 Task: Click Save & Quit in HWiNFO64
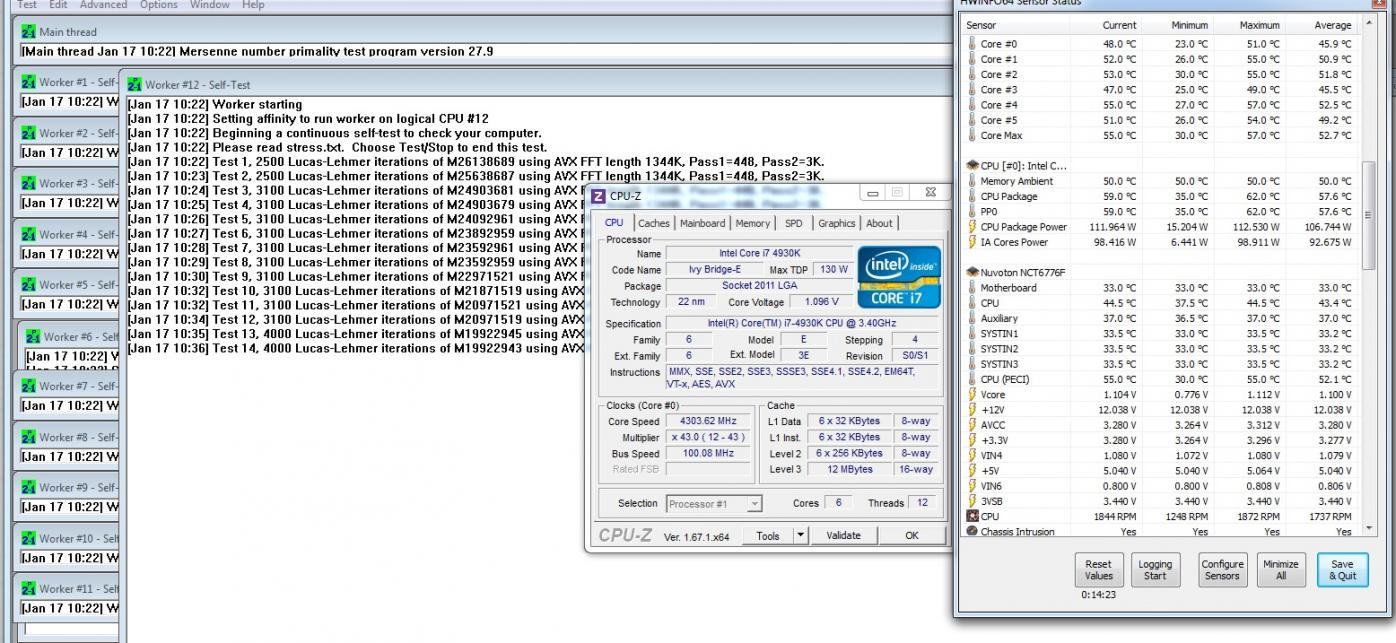(1342, 570)
